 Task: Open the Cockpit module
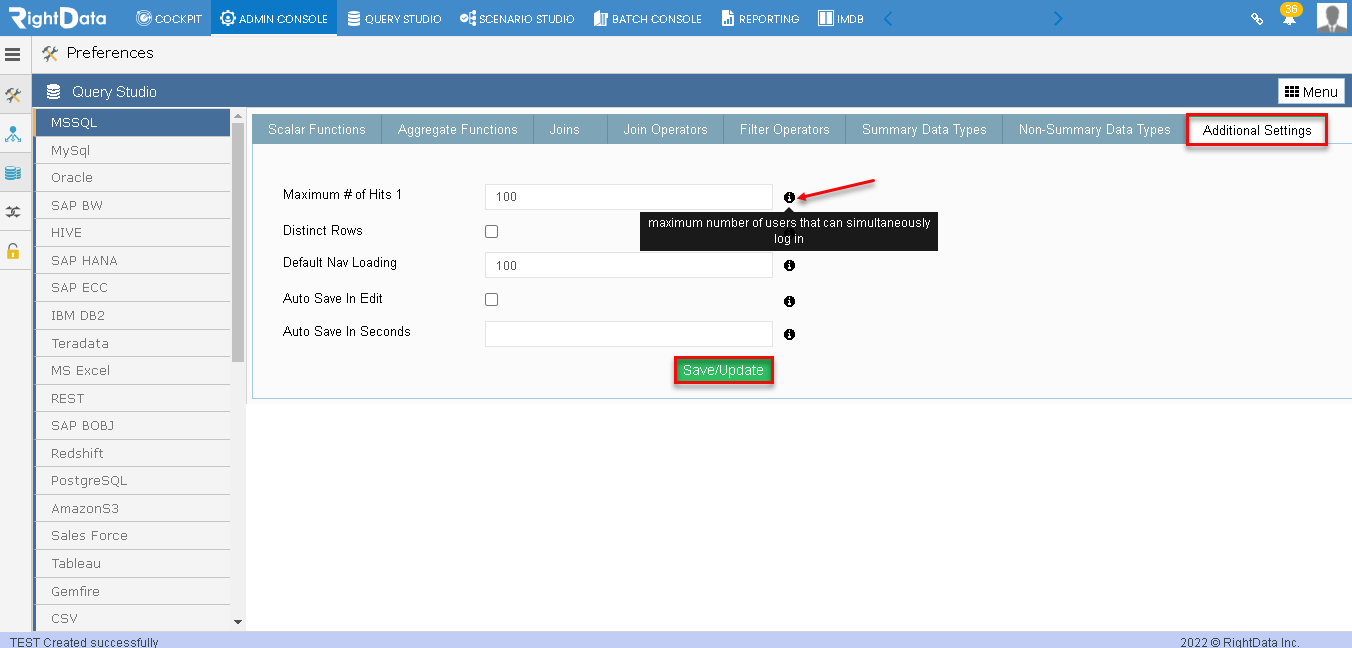point(168,18)
